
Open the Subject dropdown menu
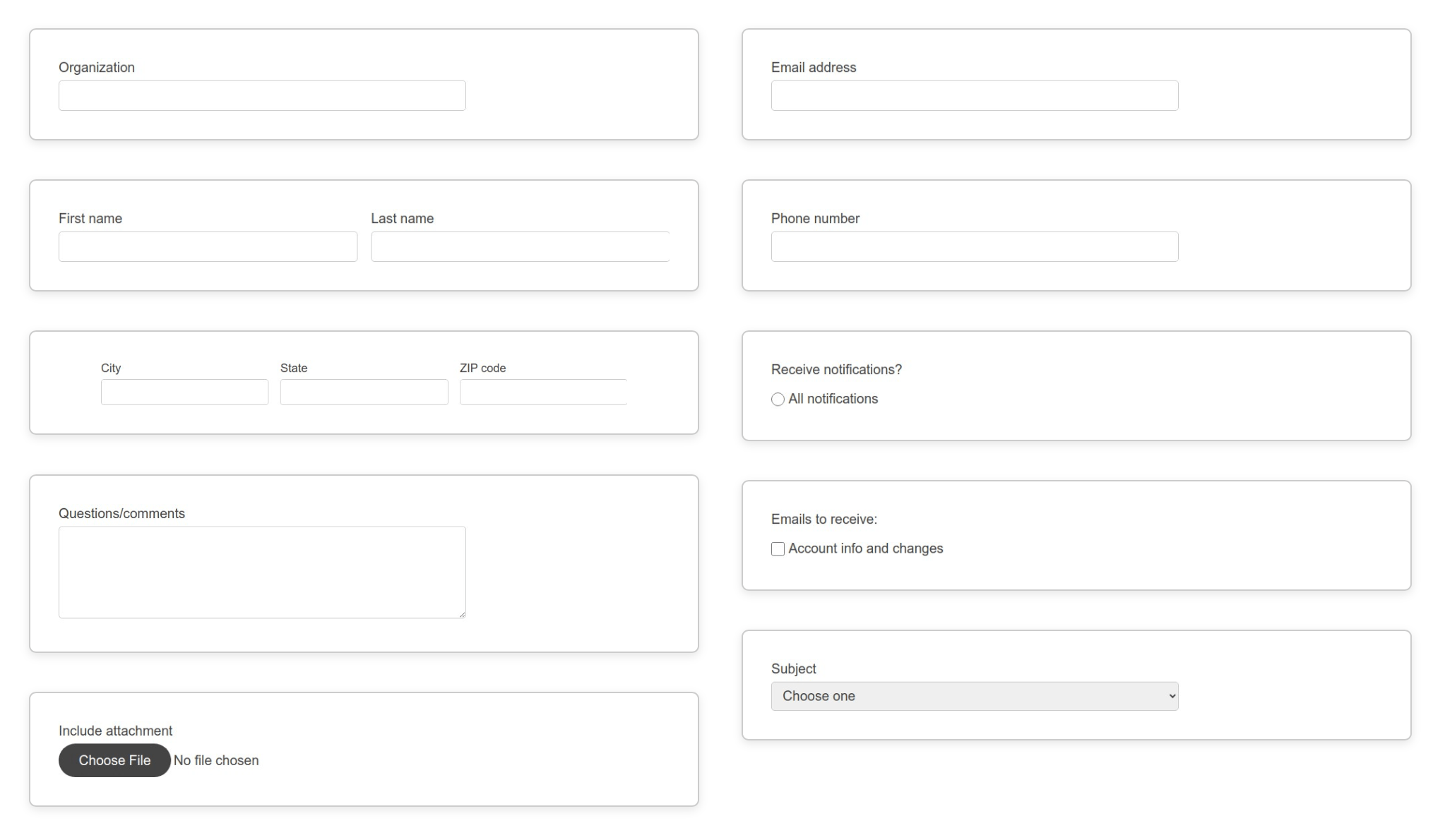(x=974, y=696)
